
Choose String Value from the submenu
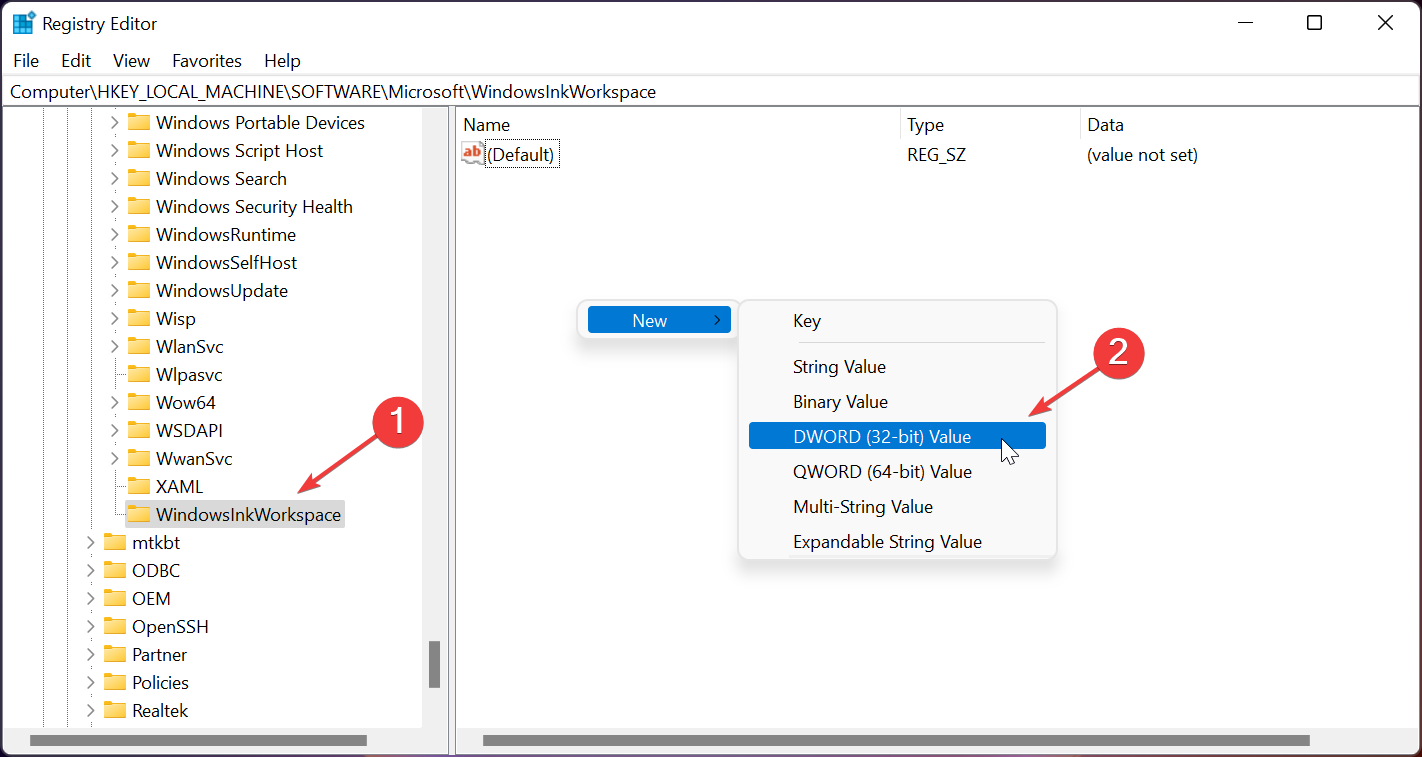897,367
